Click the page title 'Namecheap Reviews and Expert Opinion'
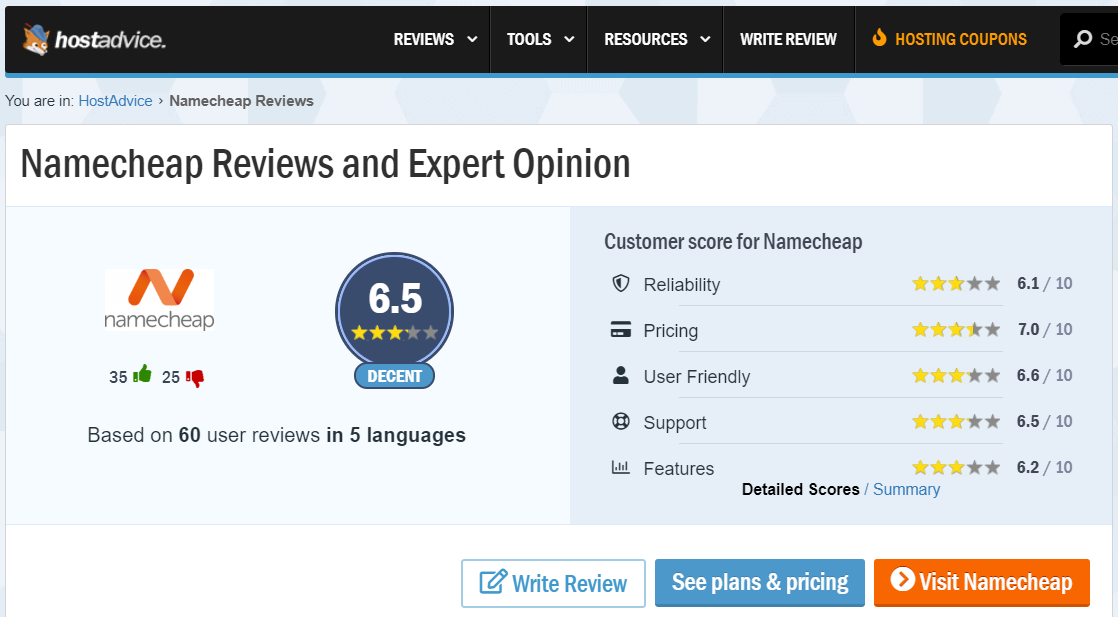Viewport: 1118px width, 617px height. (325, 164)
